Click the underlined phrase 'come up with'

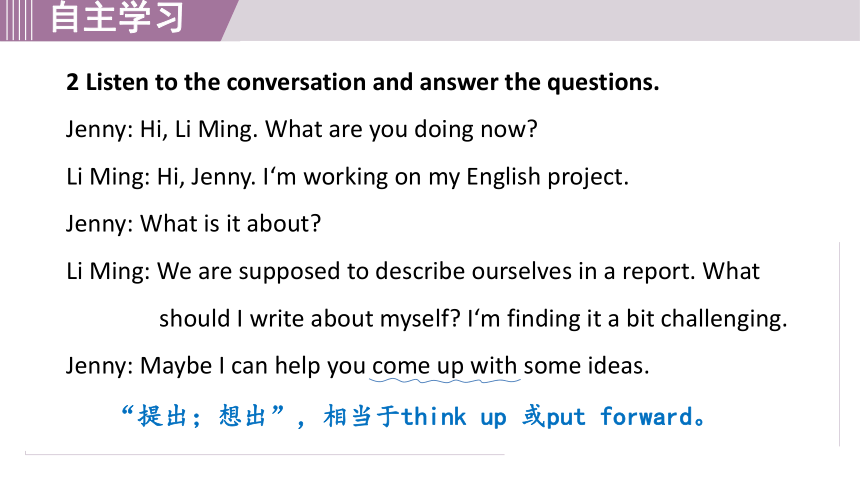pos(444,366)
